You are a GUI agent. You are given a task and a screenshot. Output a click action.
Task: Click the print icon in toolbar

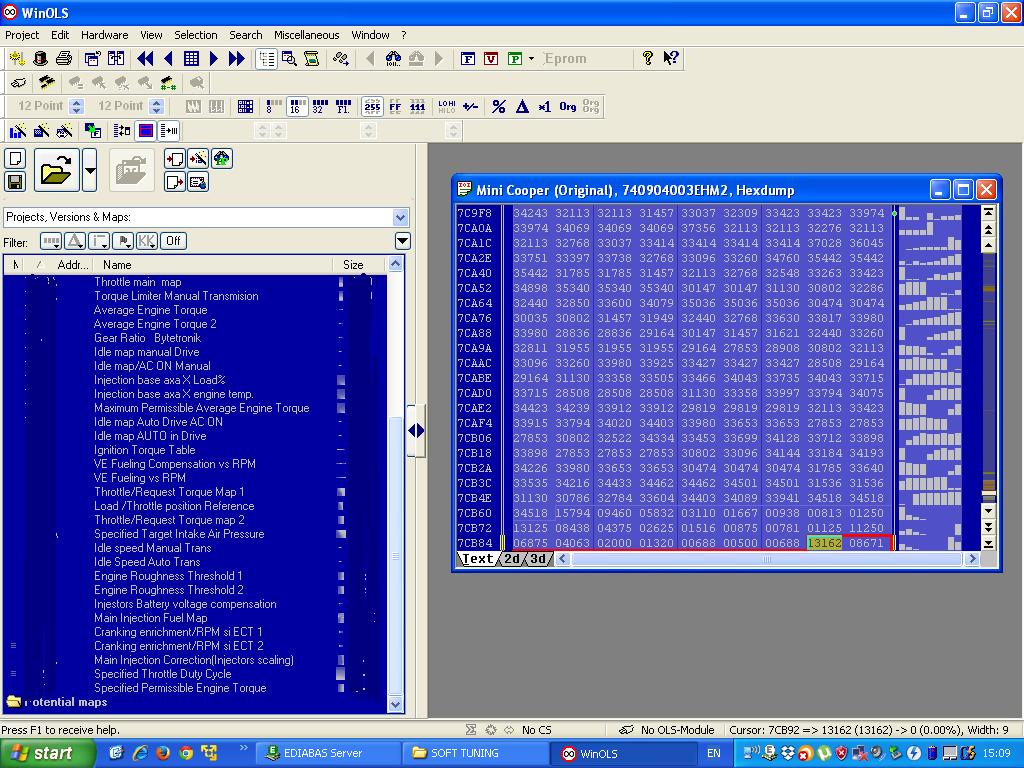(x=64, y=59)
